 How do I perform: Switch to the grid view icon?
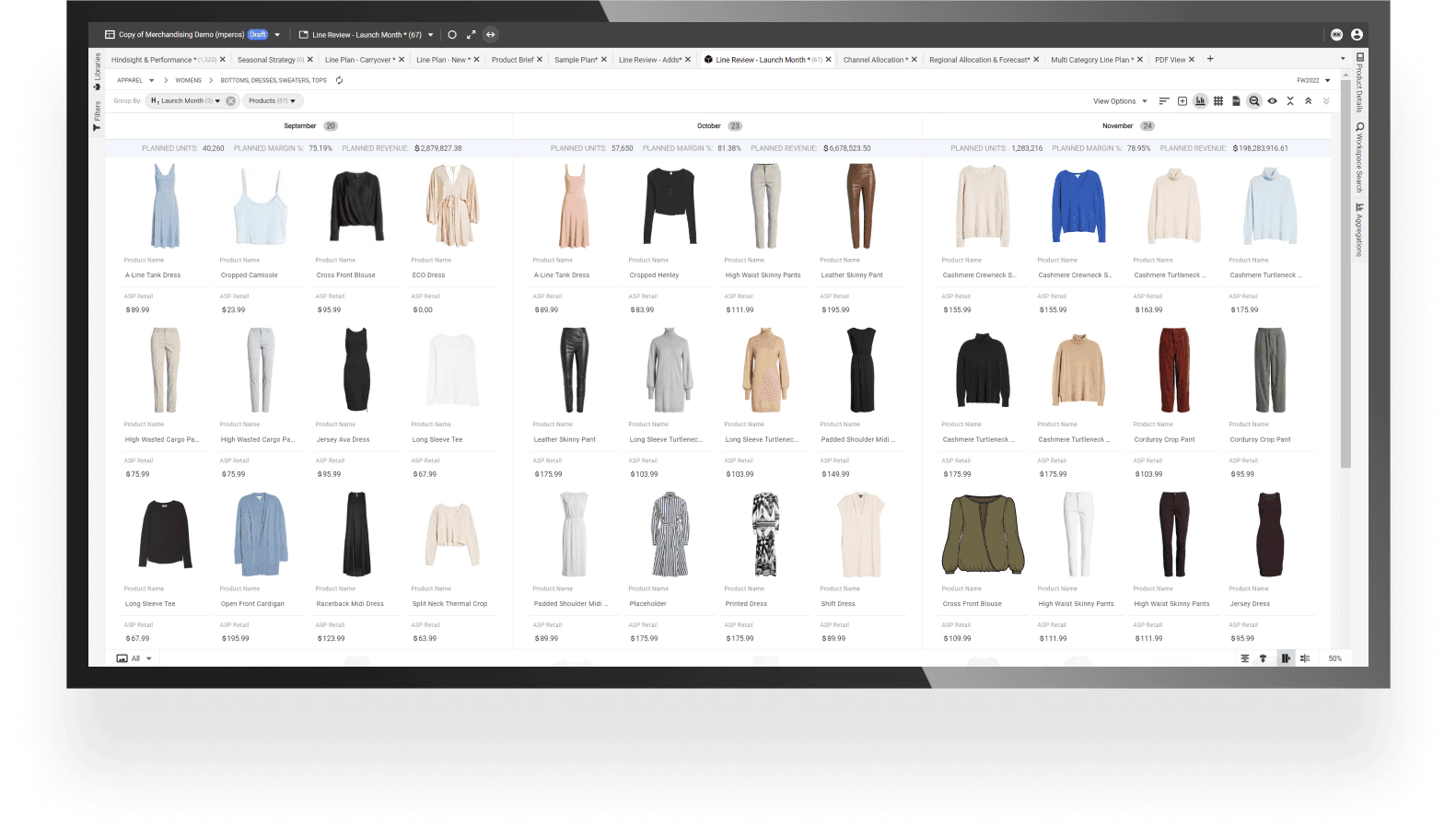(x=1218, y=101)
